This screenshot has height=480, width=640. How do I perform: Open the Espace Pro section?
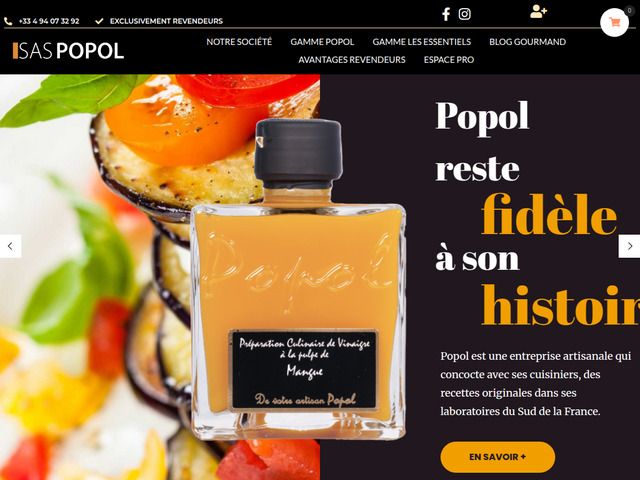tap(449, 60)
